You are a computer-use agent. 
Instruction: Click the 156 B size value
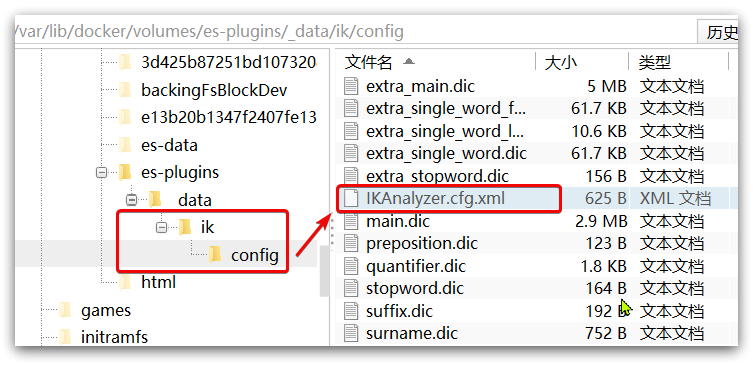pos(606,176)
